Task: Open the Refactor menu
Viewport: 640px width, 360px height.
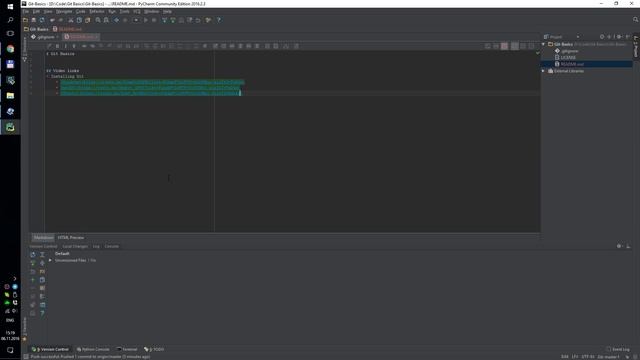Action: click(97, 11)
